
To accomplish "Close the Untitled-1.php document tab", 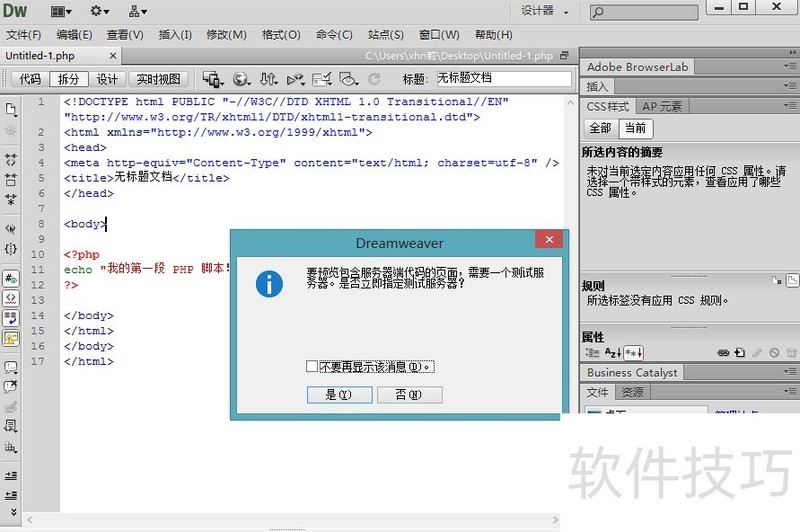I will point(113,56).
